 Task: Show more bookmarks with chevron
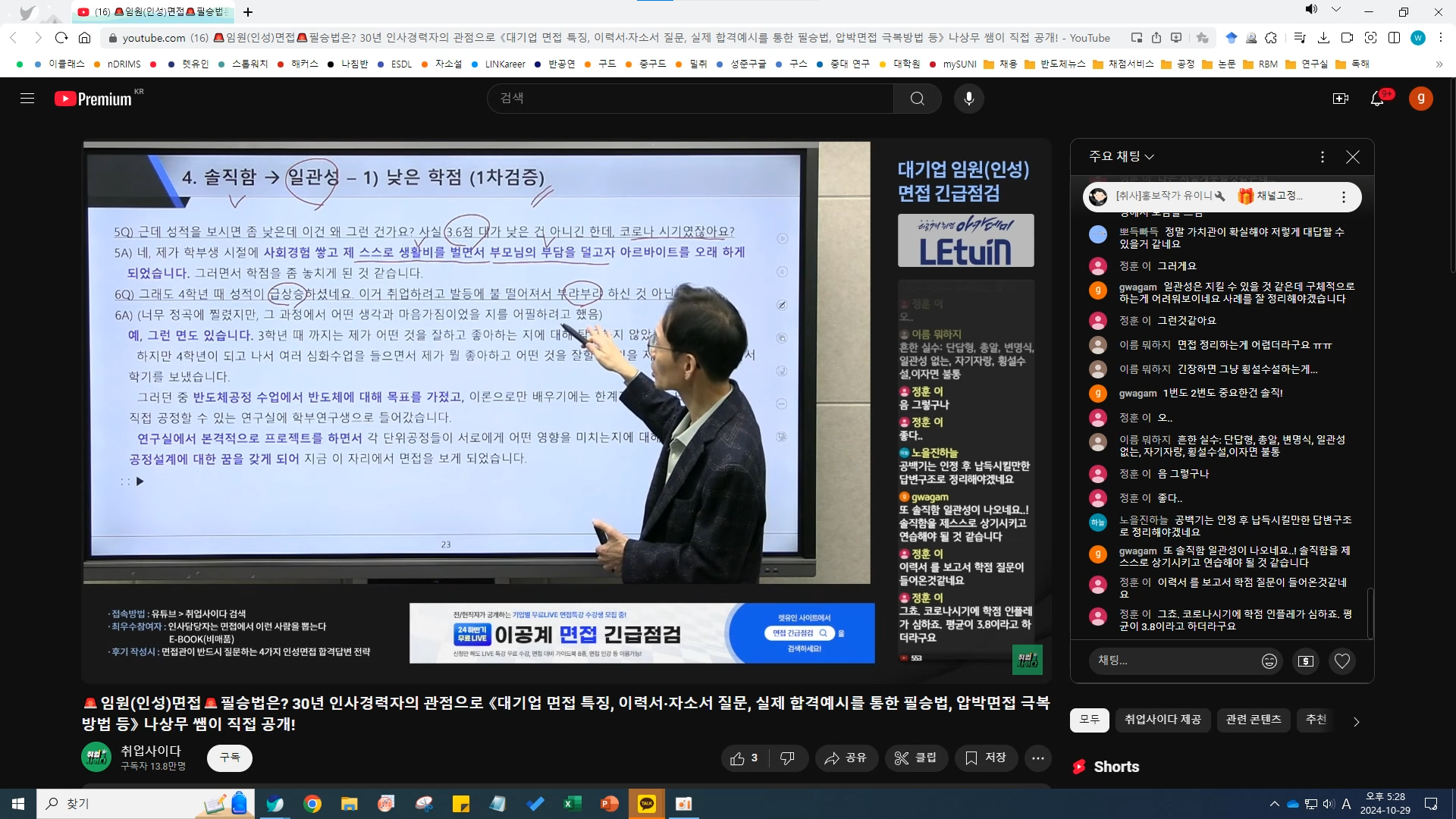click(x=1439, y=64)
